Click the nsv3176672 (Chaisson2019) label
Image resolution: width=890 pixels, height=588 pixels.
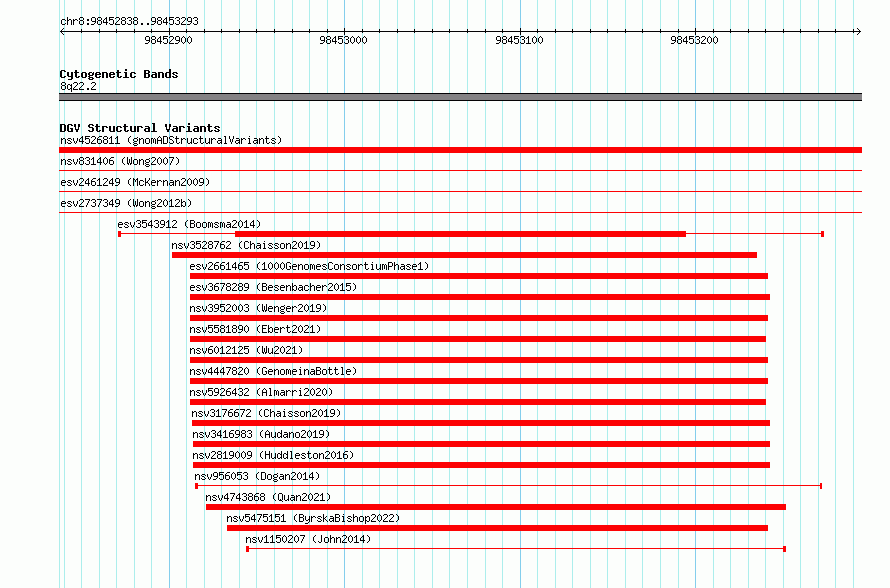(266, 413)
